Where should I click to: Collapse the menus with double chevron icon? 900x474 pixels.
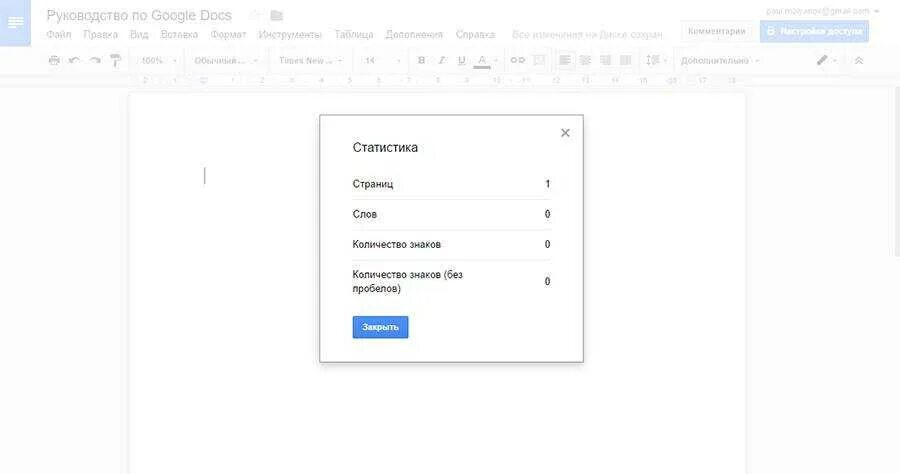[859, 60]
